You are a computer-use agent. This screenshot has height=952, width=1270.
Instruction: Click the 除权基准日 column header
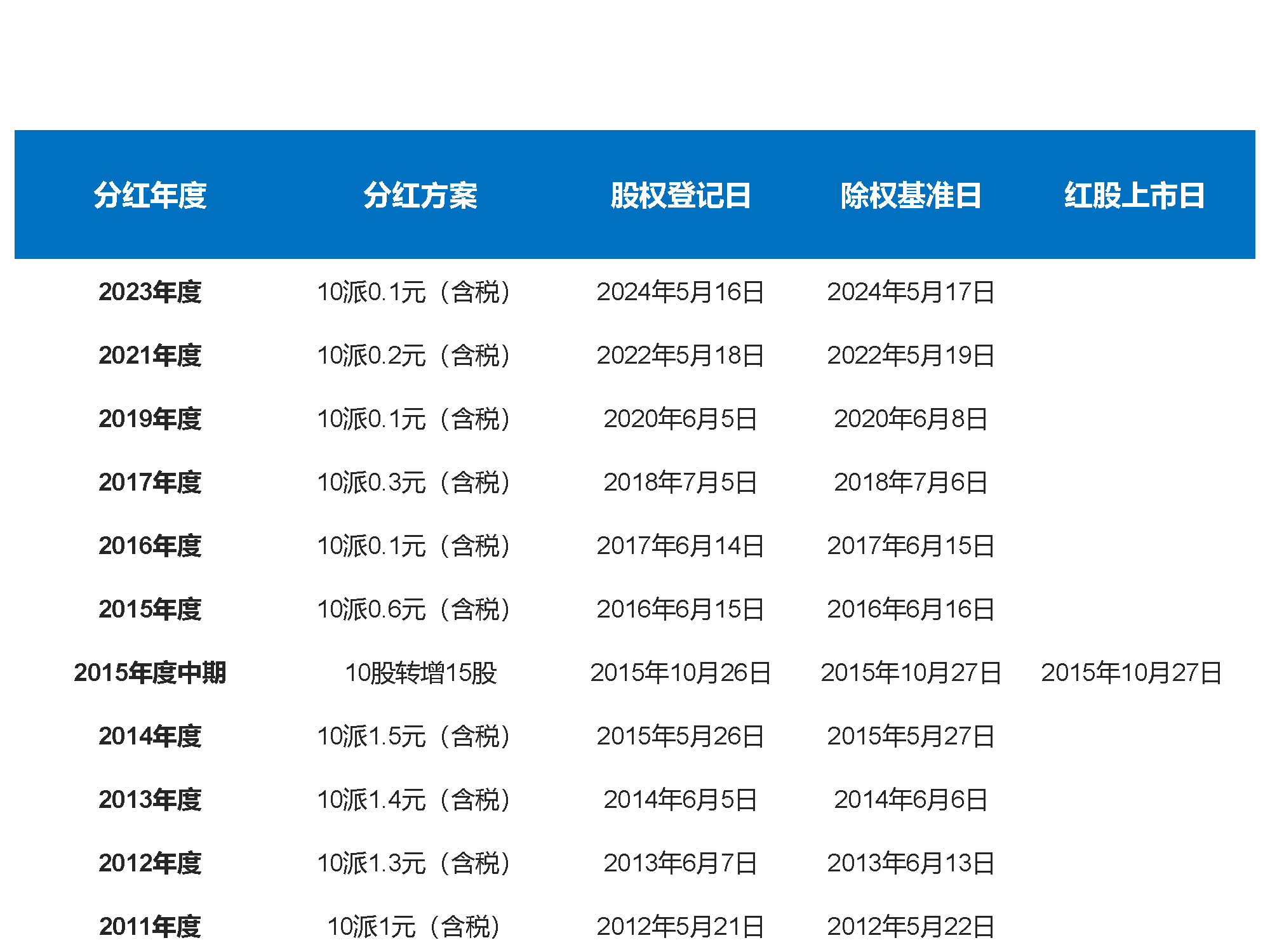[911, 195]
